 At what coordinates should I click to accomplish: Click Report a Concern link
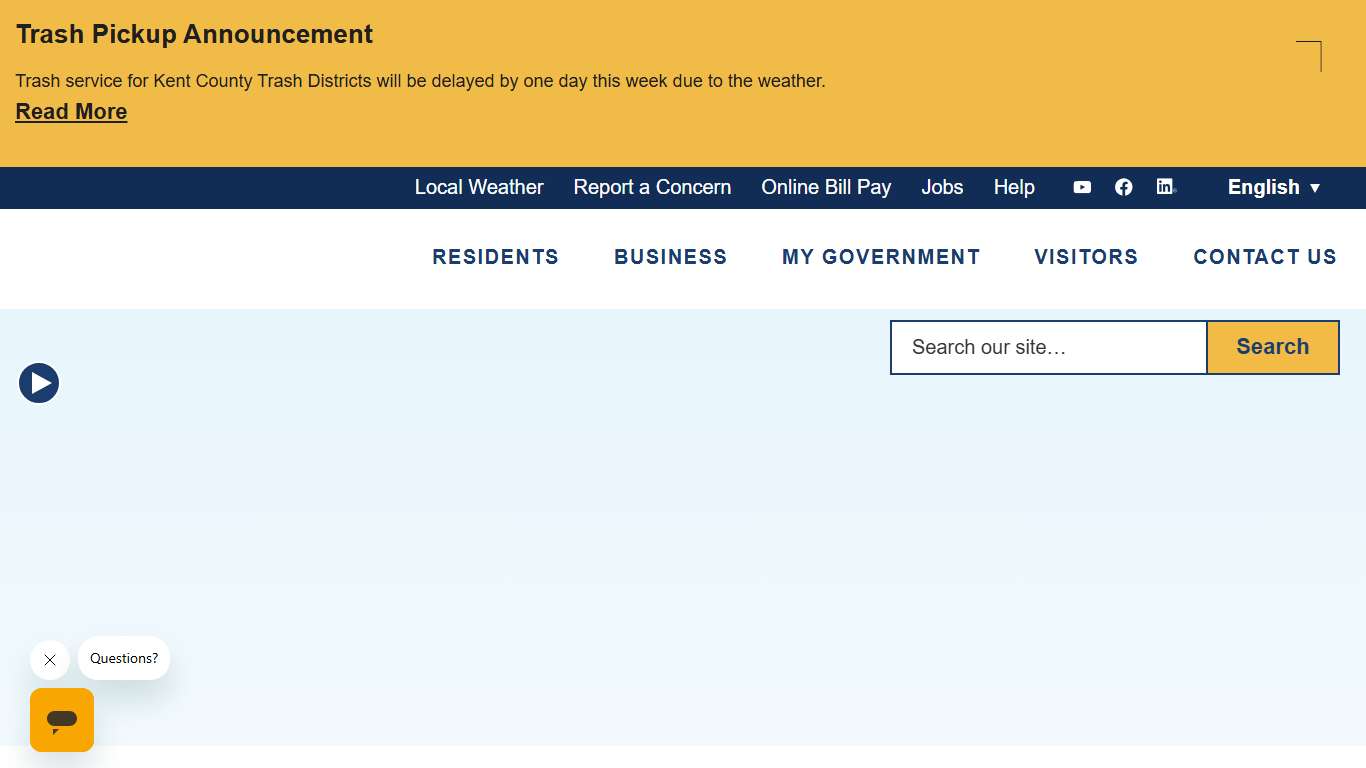(652, 187)
